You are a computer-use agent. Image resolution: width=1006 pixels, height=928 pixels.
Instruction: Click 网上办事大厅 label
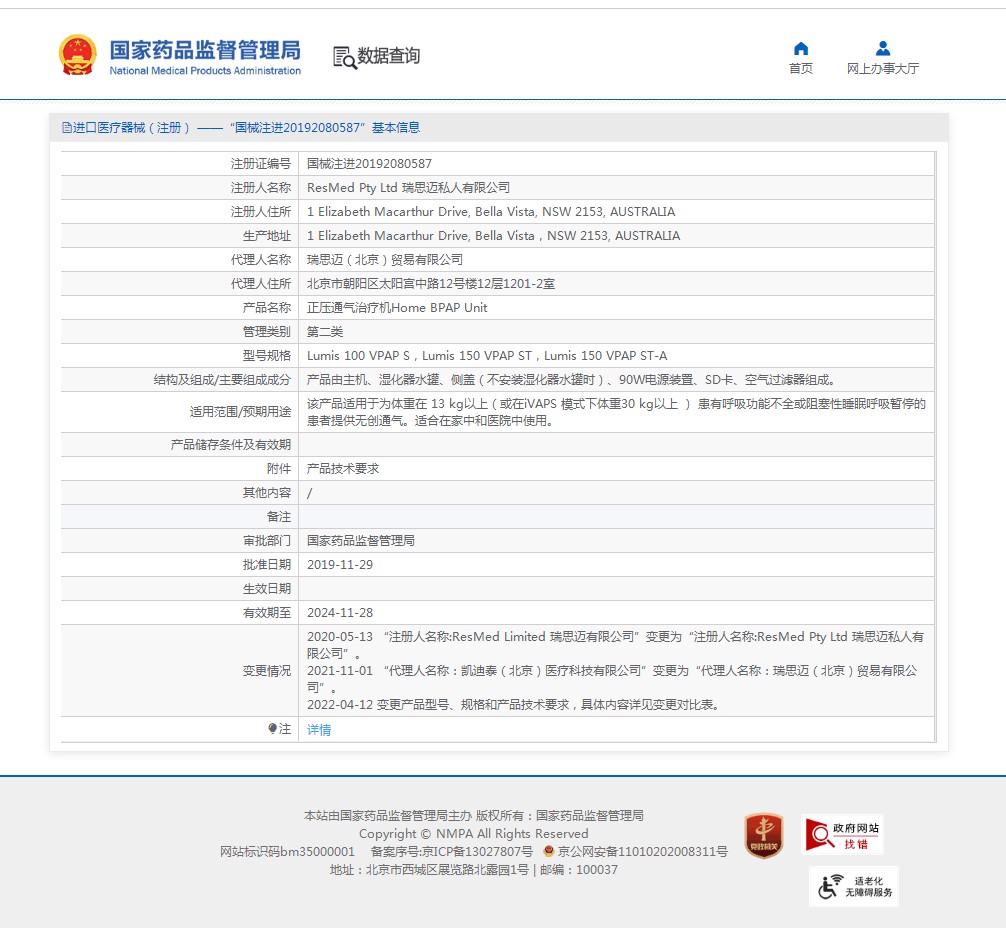coord(883,68)
